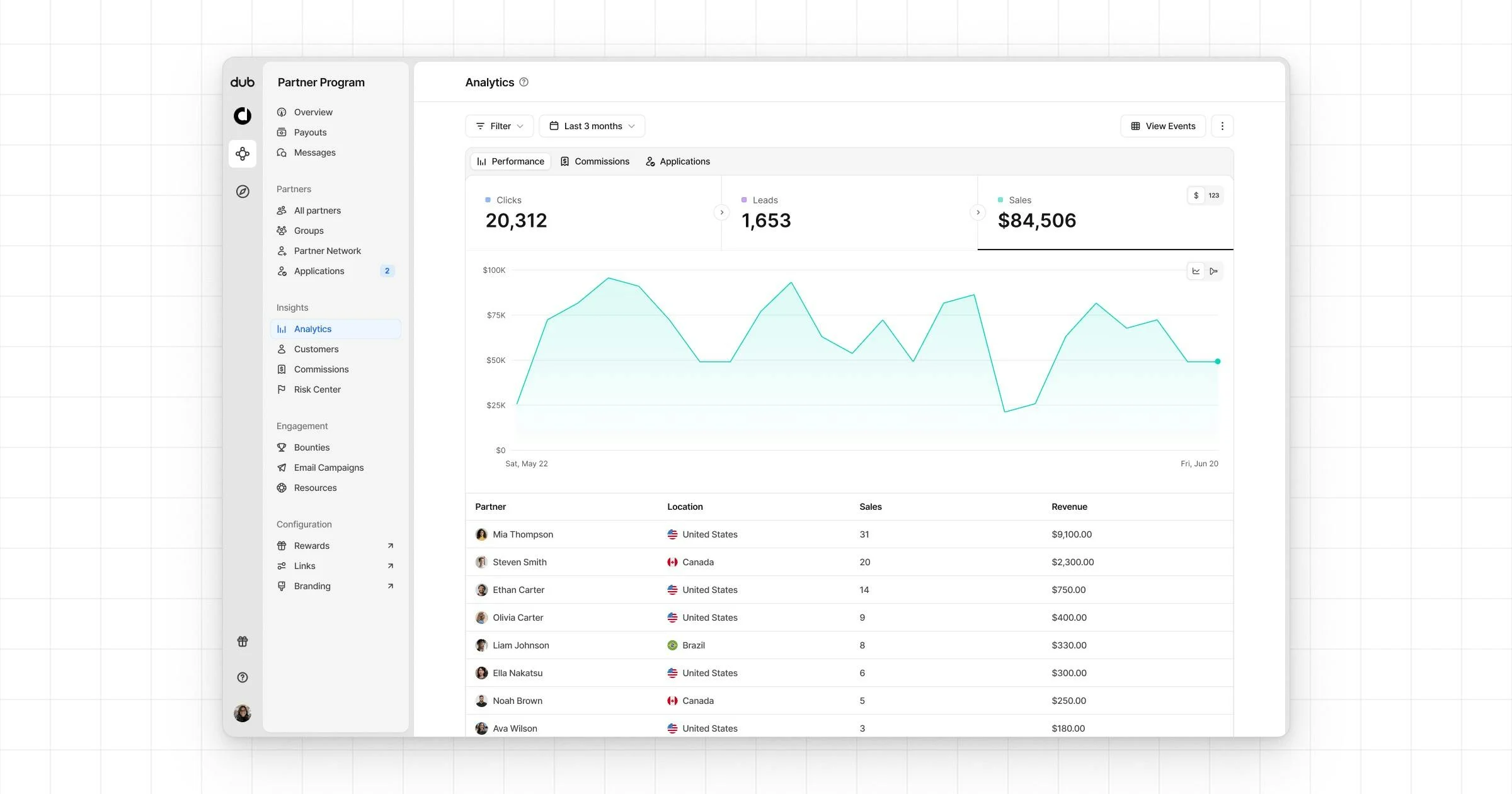The image size is (1512, 794).
Task: Open the help question mark icon in sidebar
Action: [243, 677]
